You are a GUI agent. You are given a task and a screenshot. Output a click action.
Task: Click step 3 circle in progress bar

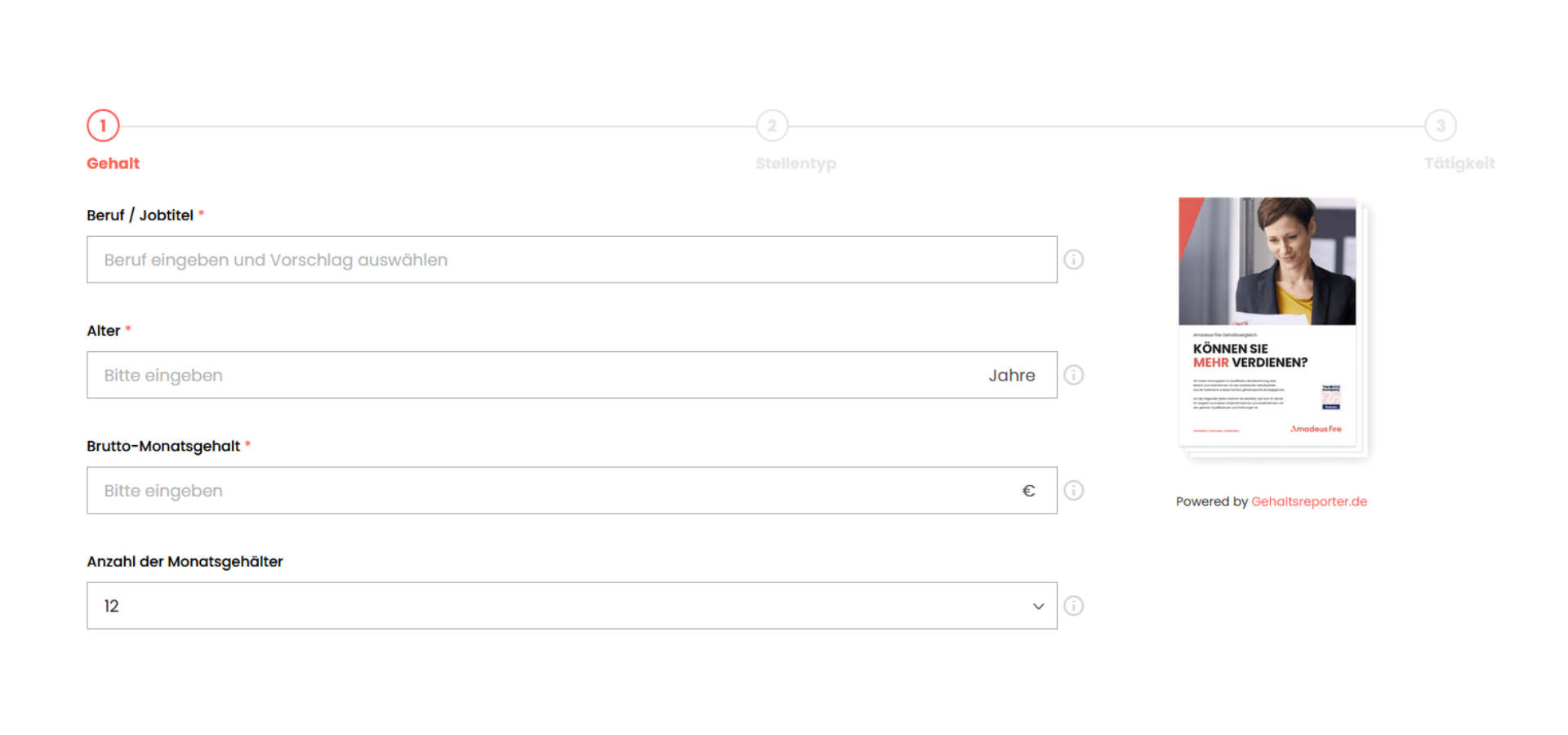click(1441, 126)
